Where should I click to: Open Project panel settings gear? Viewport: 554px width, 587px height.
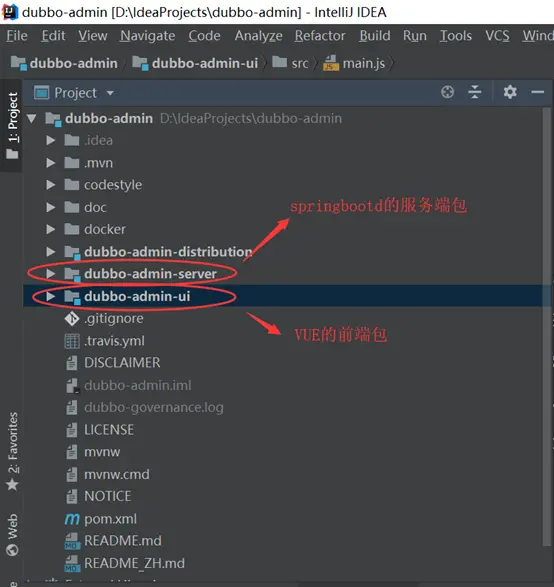[510, 92]
